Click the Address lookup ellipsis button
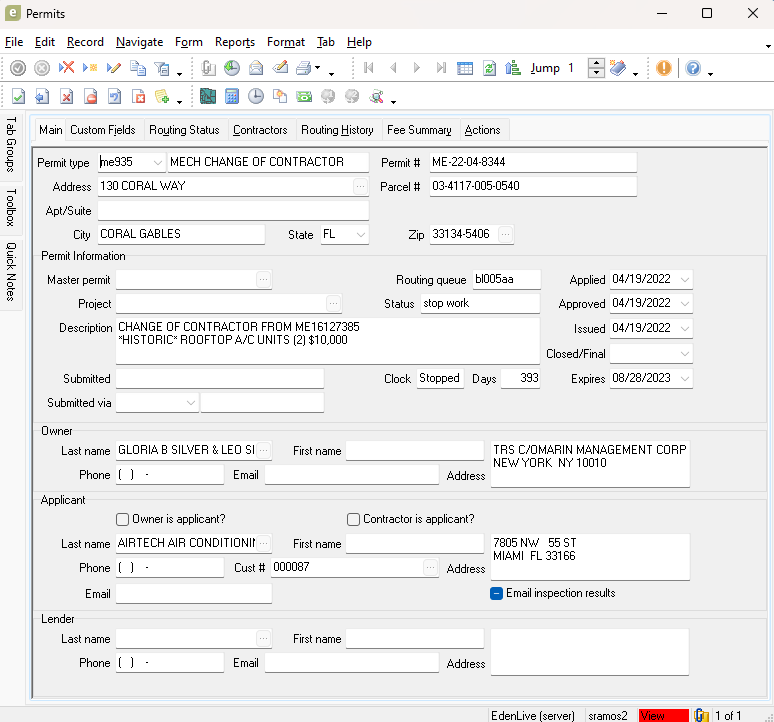Image resolution: width=774 pixels, height=722 pixels. (360, 186)
